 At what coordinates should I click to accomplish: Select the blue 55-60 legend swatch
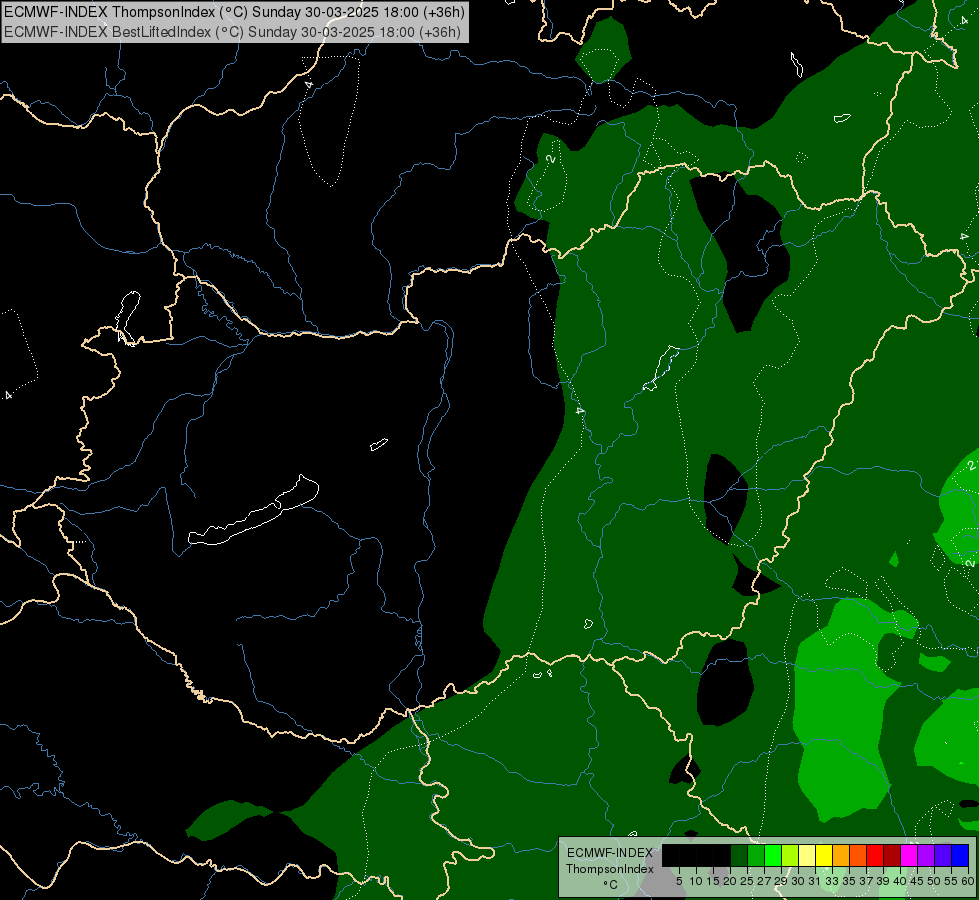pyautogui.click(x=960, y=855)
